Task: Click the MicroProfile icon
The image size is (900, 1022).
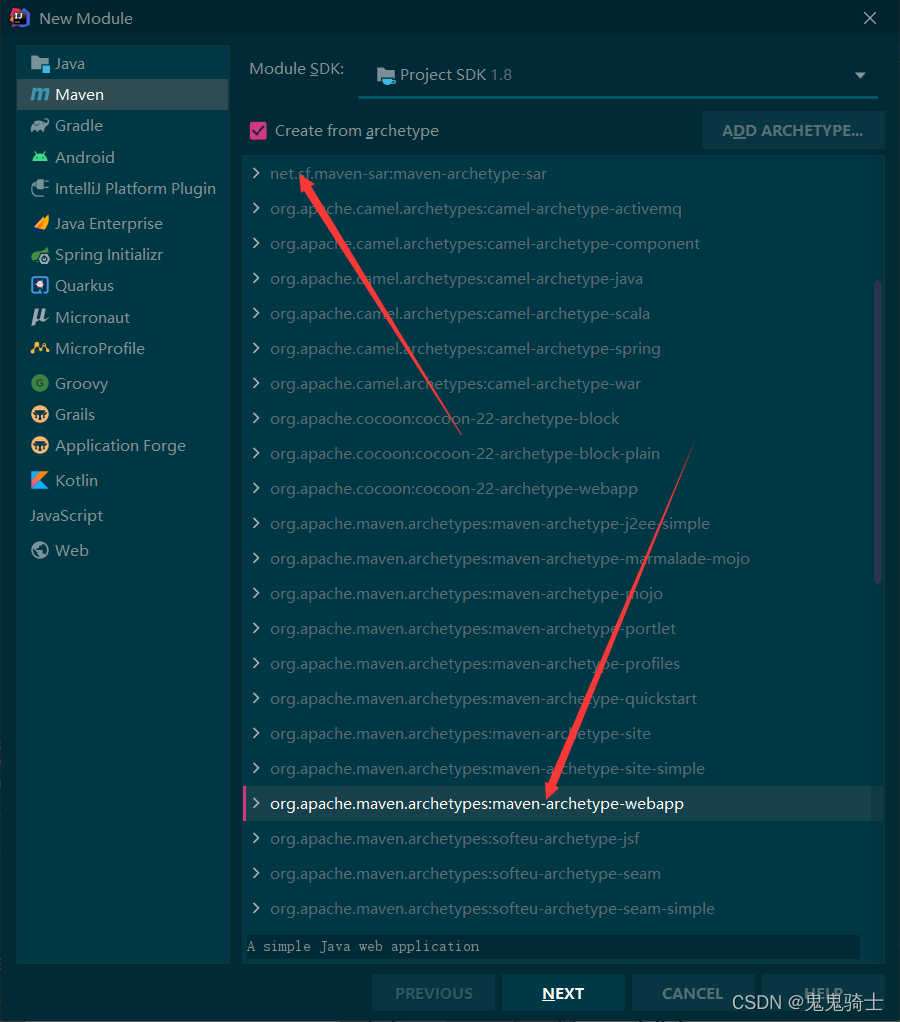Action: pyautogui.click(x=40, y=348)
